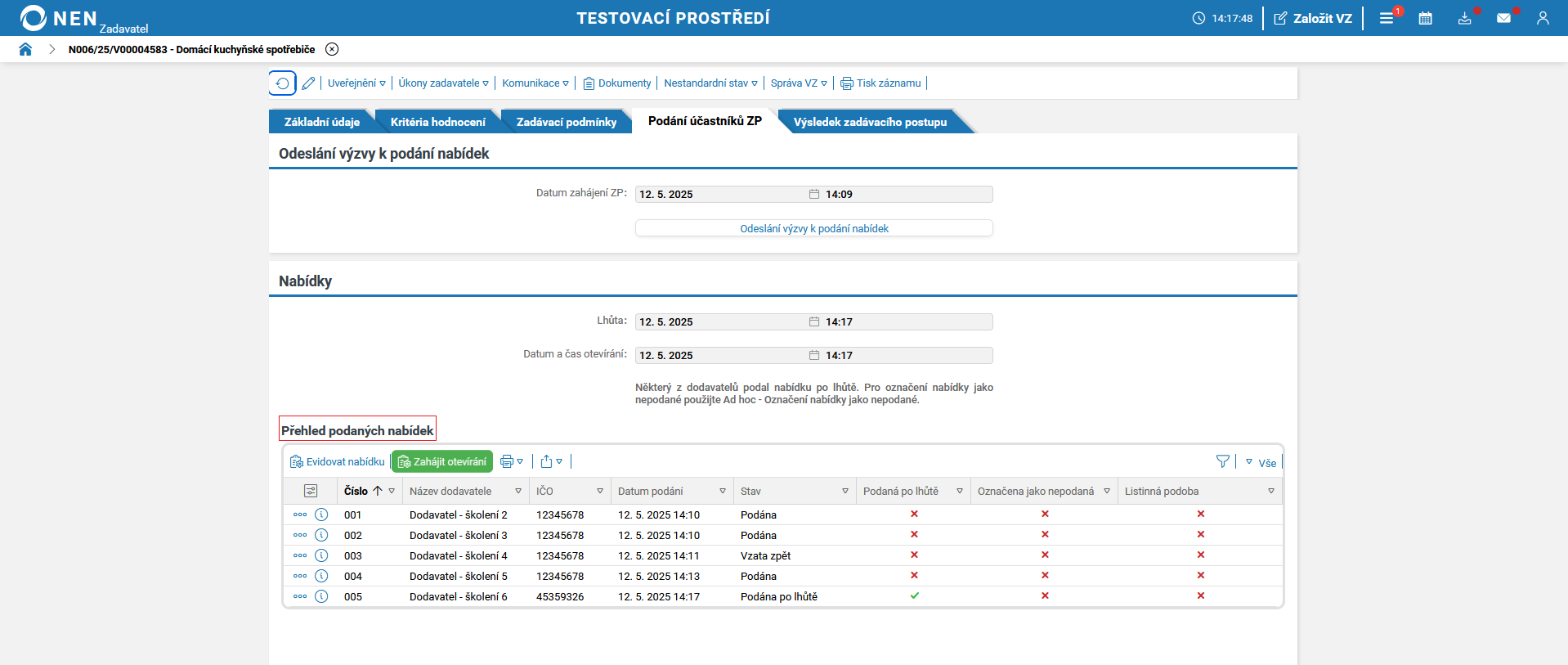Screen dimensions: 1568x665
Task: Open the Výsledek zadávacího postupu tab
Action: [x=870, y=122]
